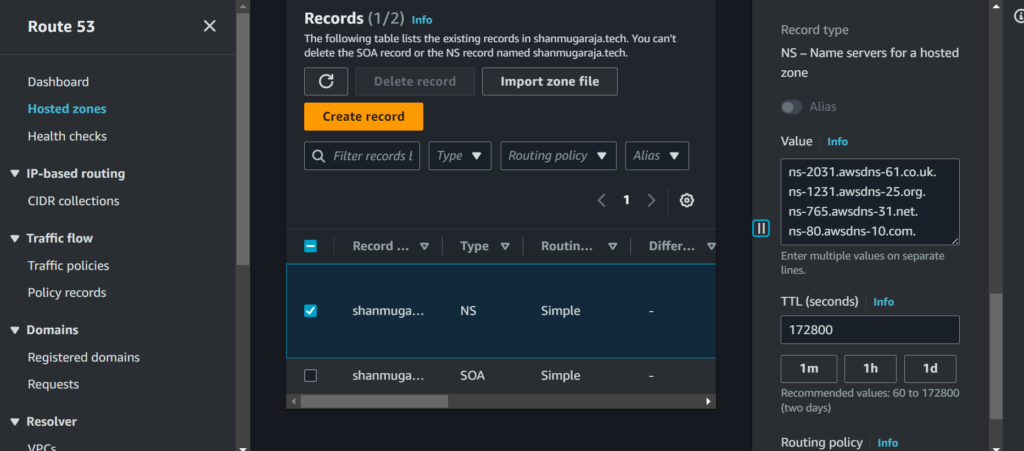Set TTL to 1h
Screen dimensions: 1024x451
pos(871,369)
